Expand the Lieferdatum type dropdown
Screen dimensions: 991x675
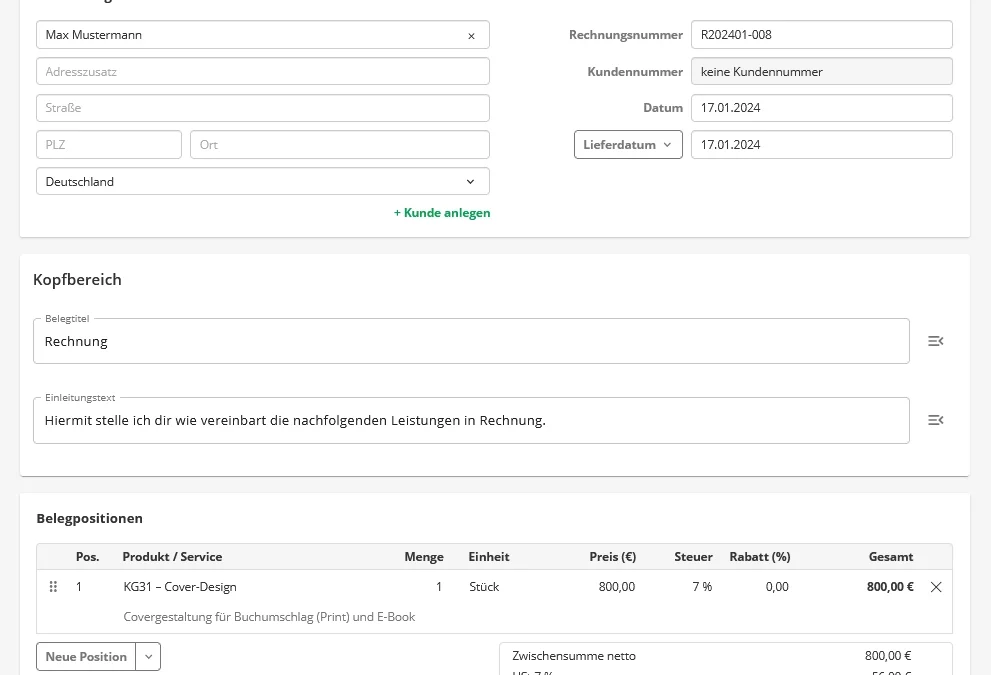pos(628,145)
